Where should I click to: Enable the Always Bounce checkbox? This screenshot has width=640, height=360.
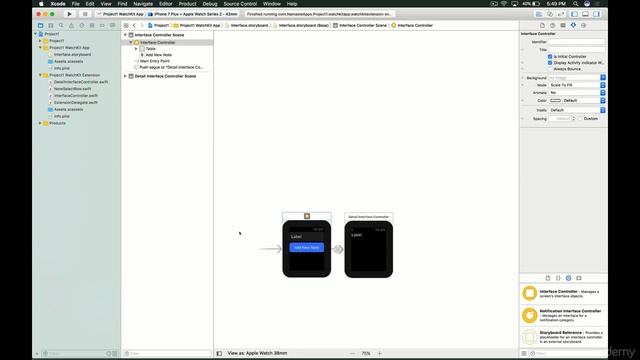tap(550, 69)
